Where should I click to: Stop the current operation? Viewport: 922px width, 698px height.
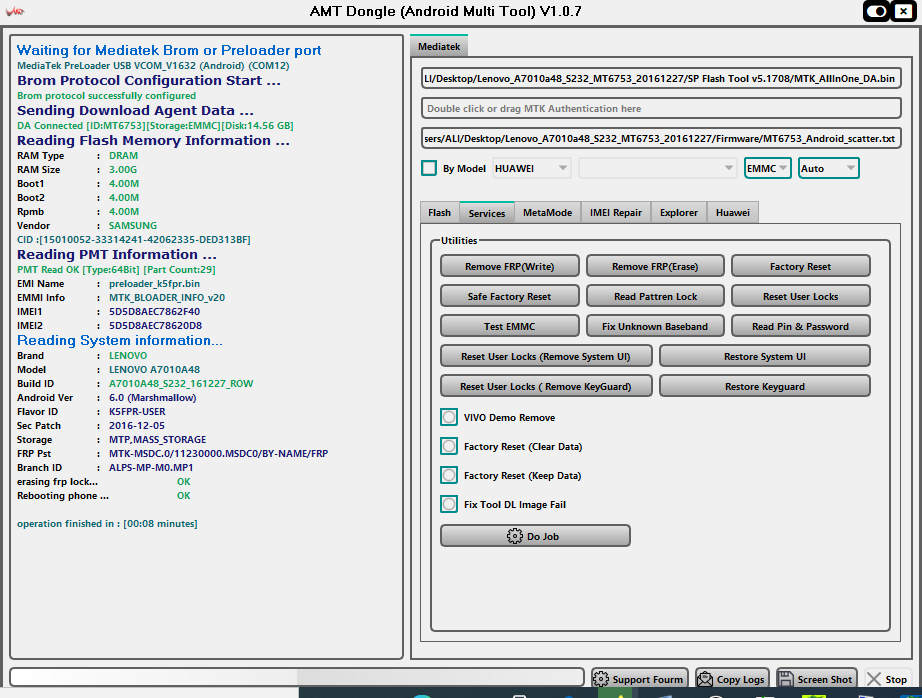click(888, 679)
